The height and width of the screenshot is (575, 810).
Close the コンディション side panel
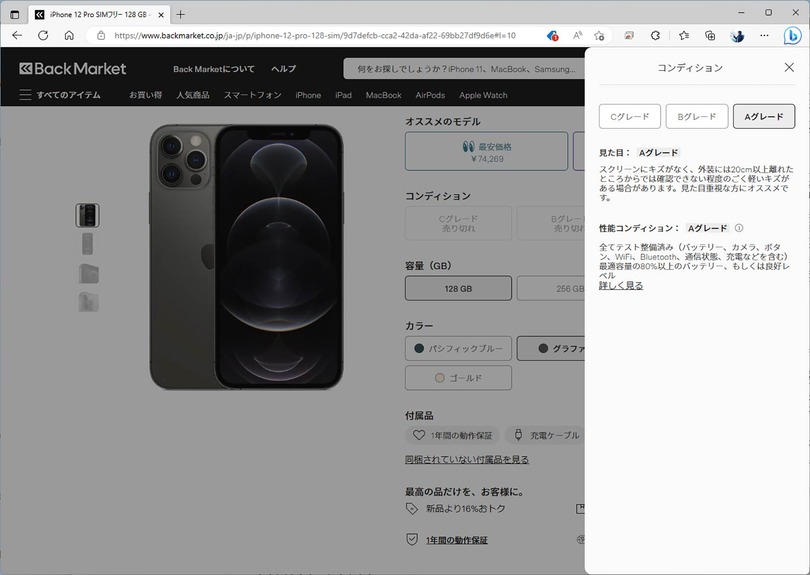click(788, 68)
